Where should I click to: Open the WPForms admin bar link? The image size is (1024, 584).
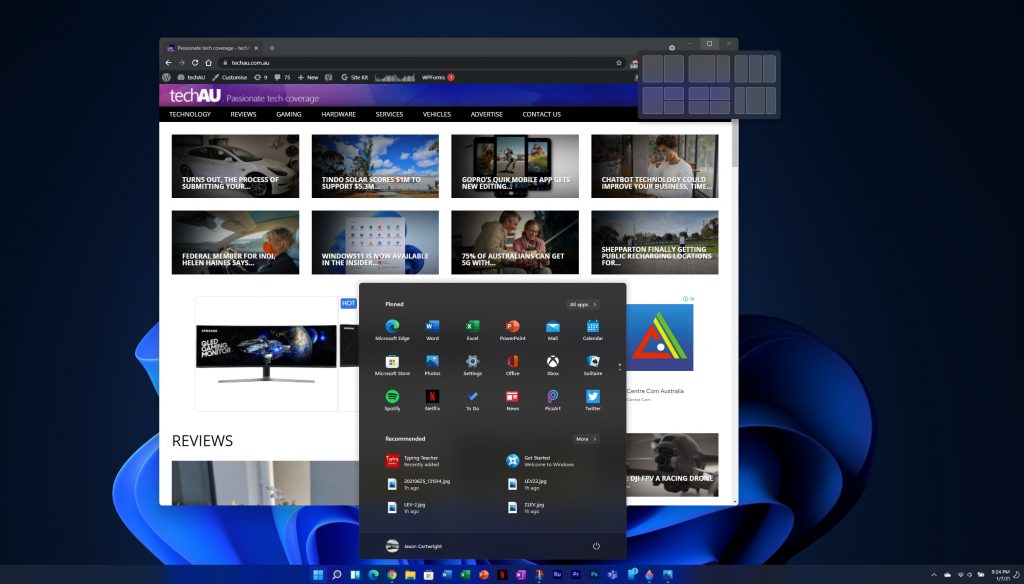435,77
